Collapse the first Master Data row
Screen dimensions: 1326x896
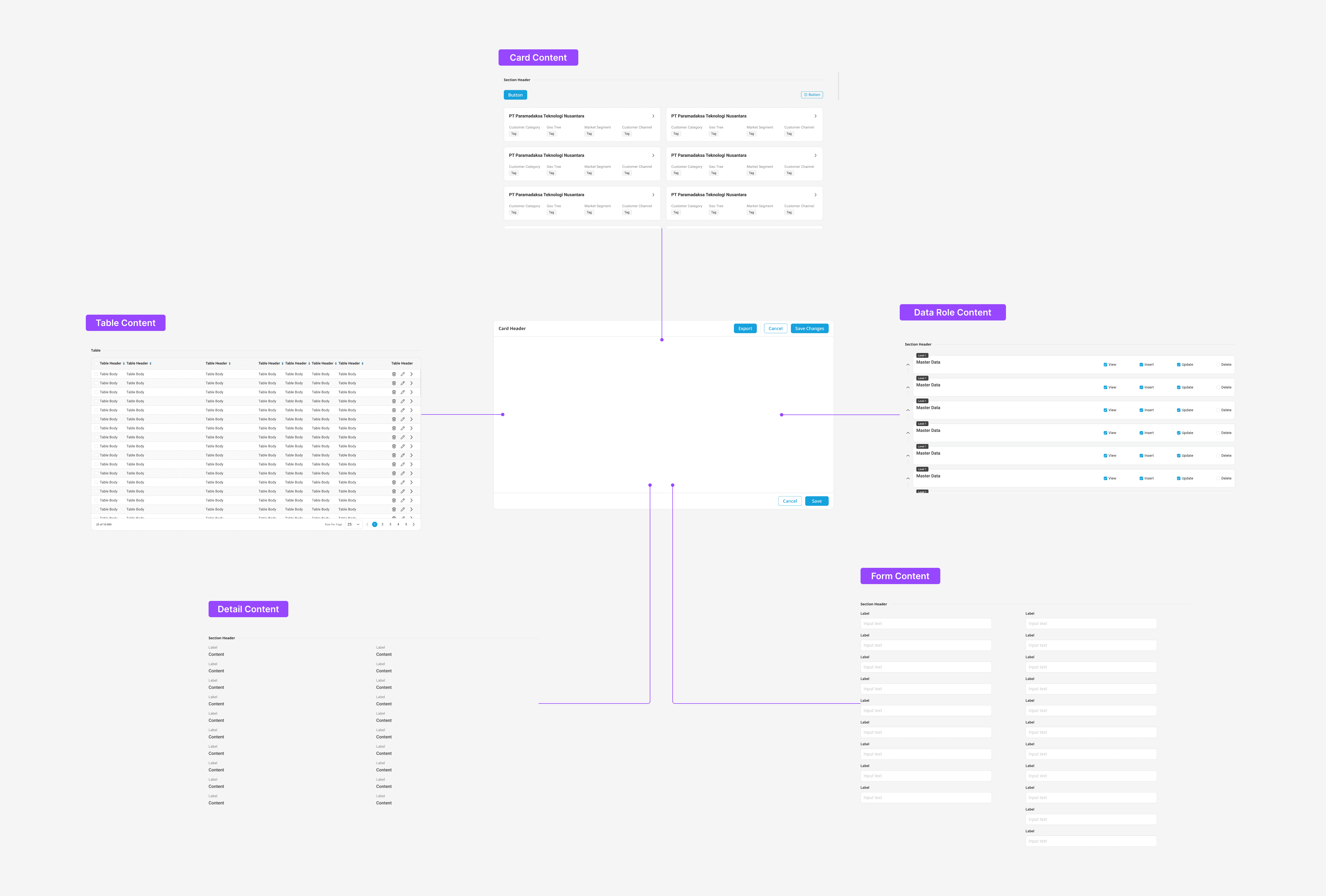click(908, 365)
